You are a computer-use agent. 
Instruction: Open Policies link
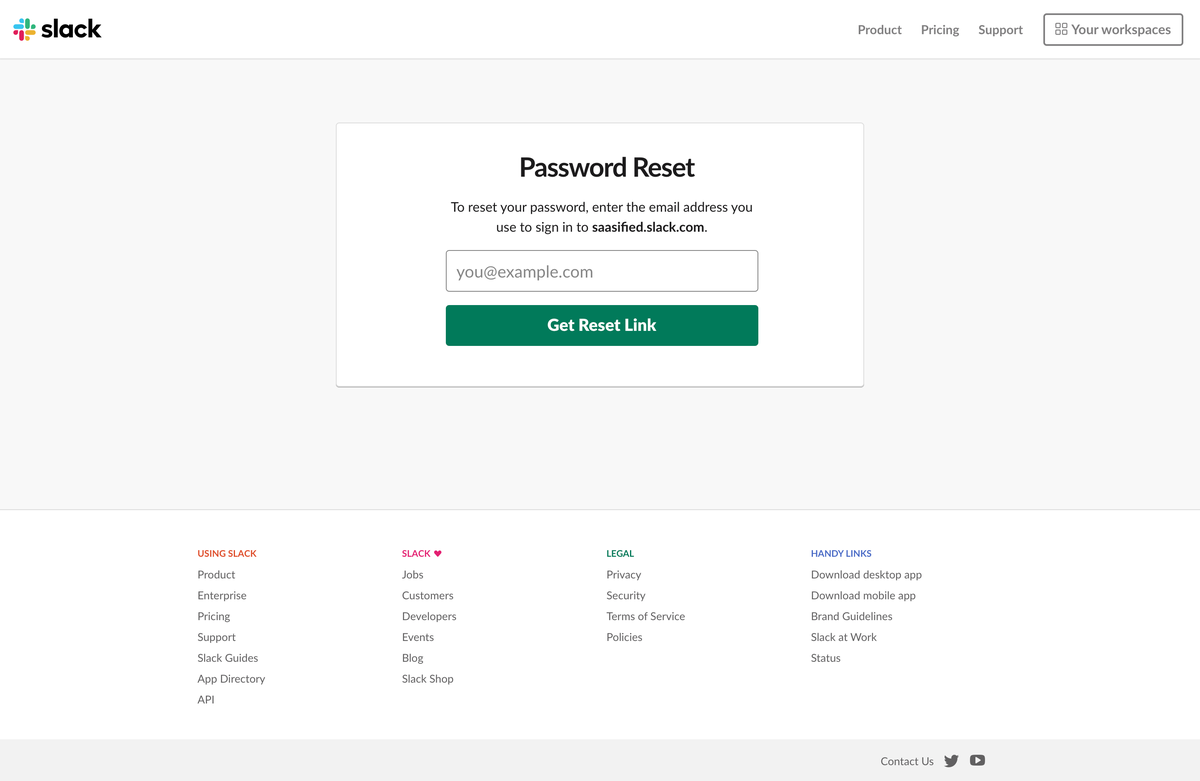tap(624, 637)
